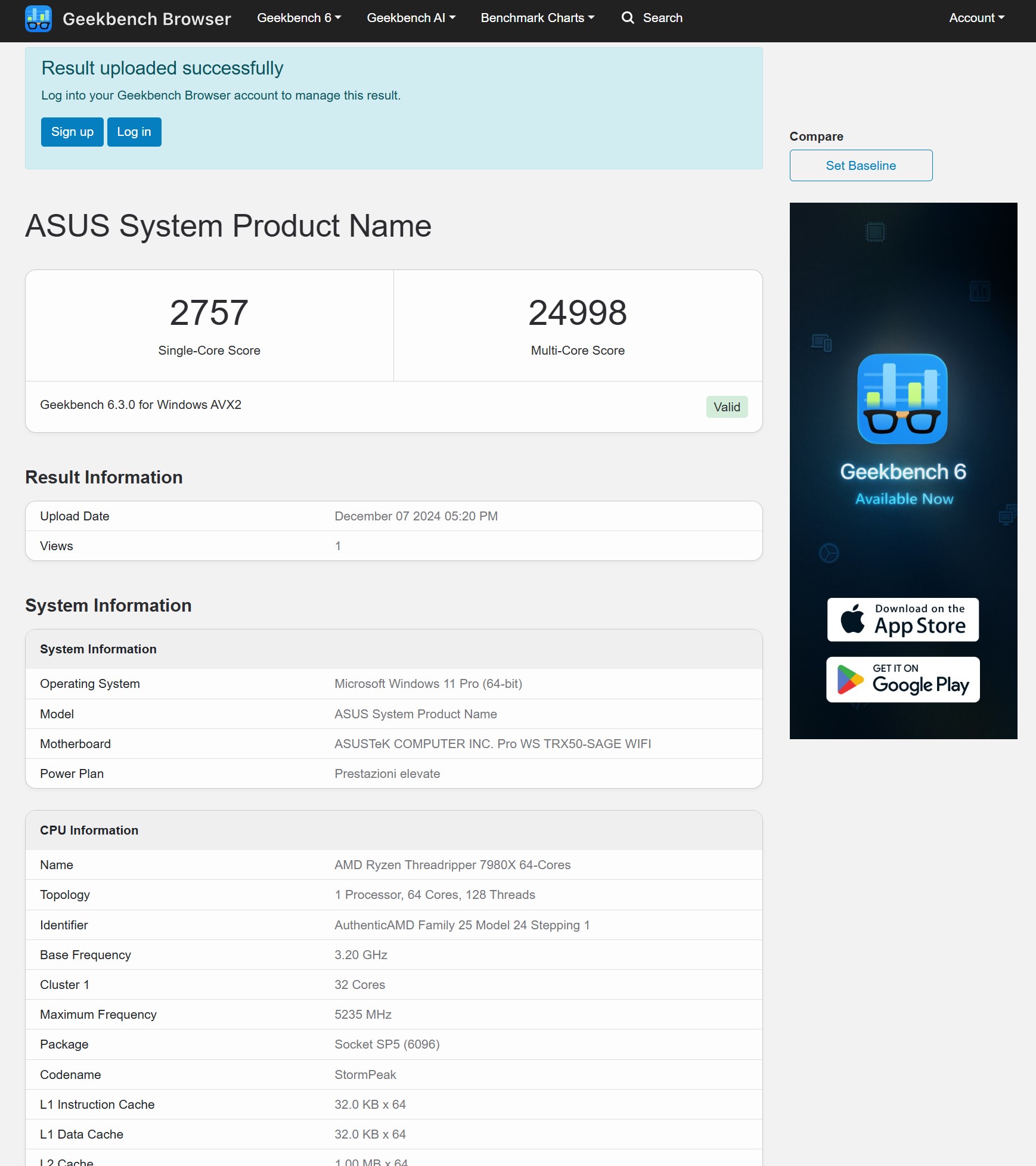Click the 1 Processor, 64 Cores topology value
The height and width of the screenshot is (1166, 1036).
(435, 895)
